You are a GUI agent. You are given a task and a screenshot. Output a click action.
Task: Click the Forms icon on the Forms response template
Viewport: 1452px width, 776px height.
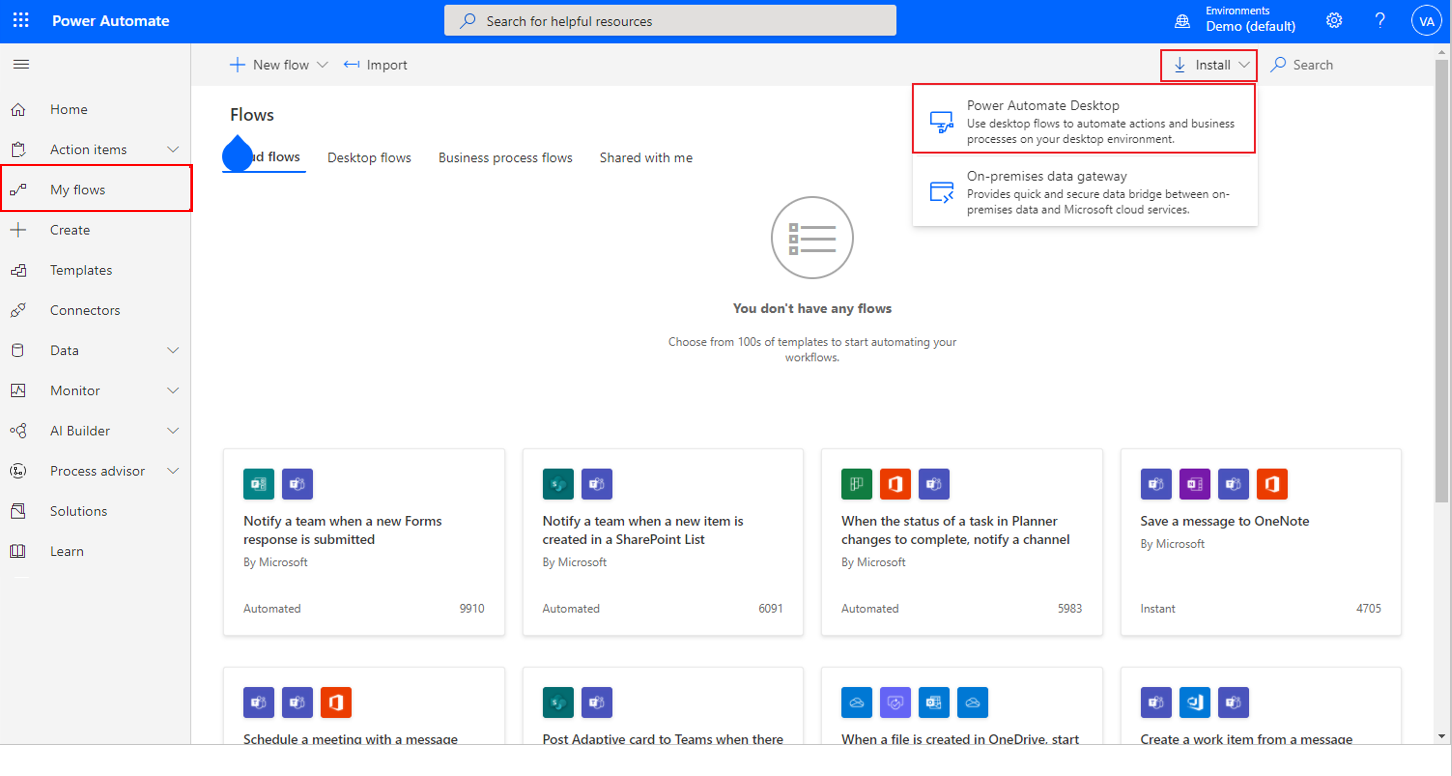click(258, 484)
